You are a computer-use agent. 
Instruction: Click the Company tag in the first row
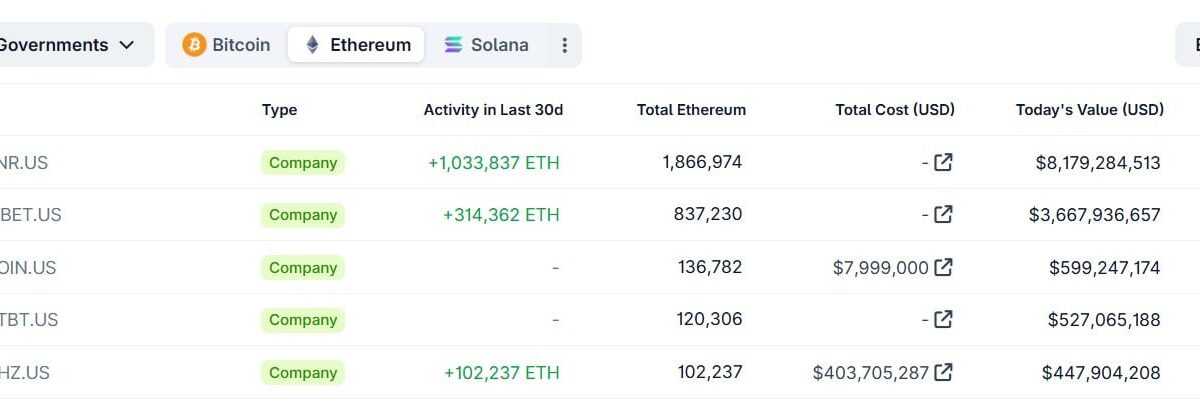302,162
